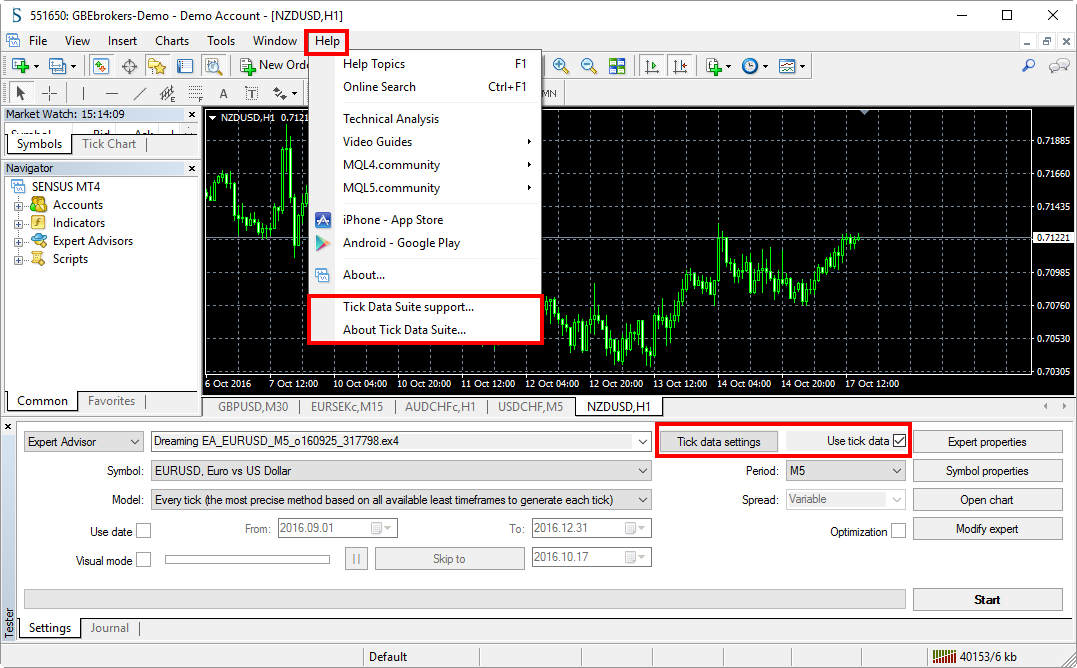Toggle the Navigator folder-star icon
Viewport: 1077px width, 668px height.
click(x=157, y=66)
